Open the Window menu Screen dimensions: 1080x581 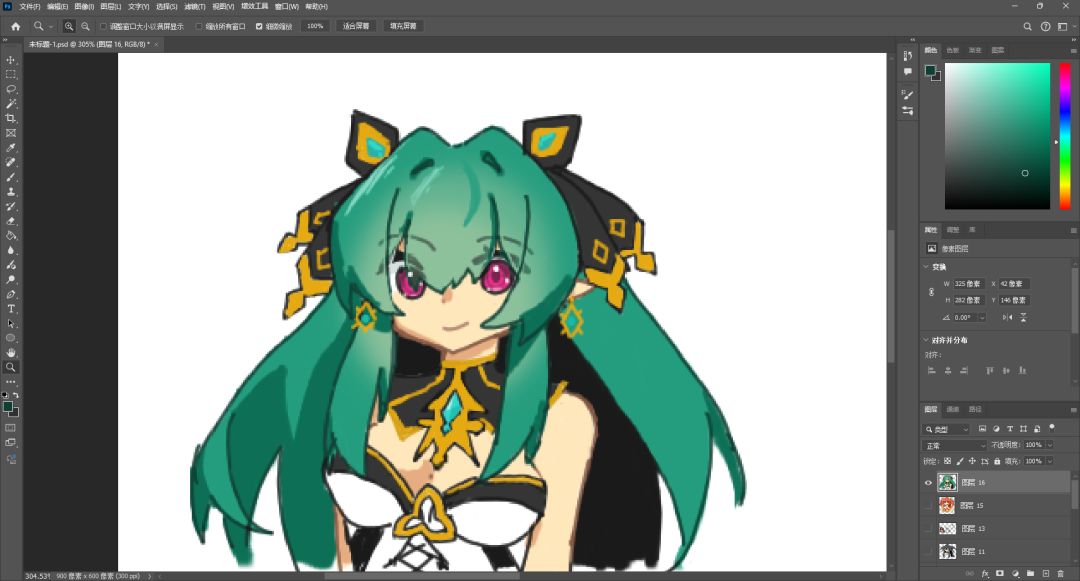286,6
